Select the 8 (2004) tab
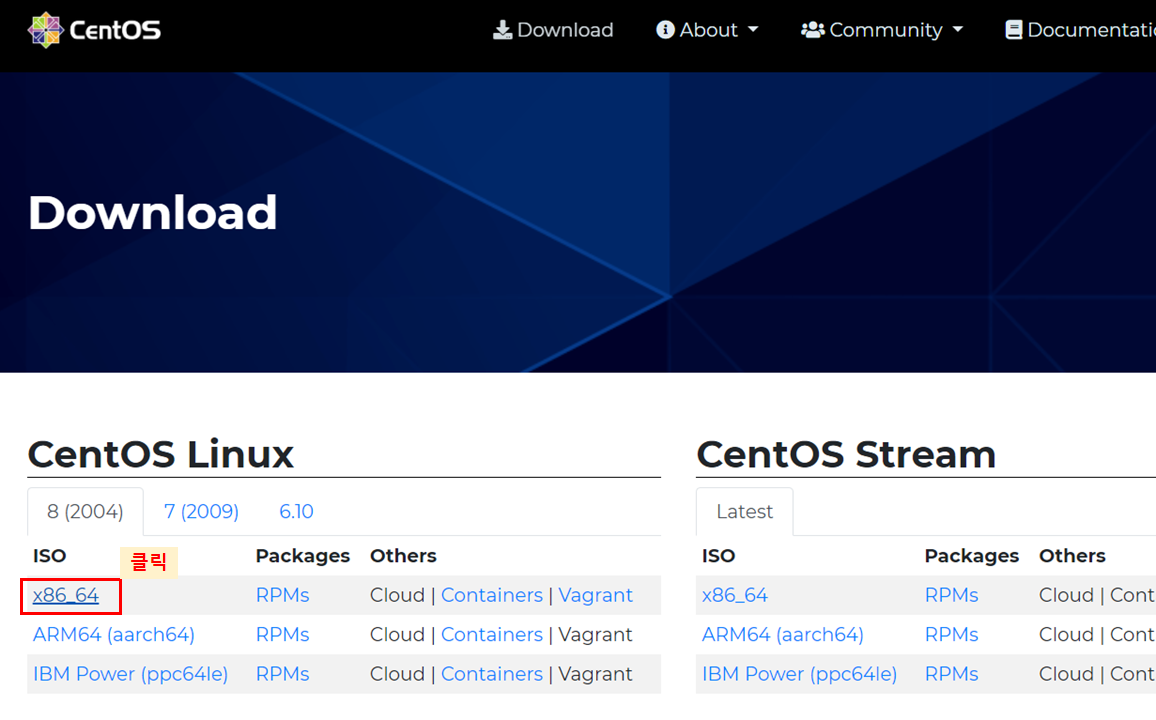The image size is (1156, 720). pyautogui.click(x=86, y=511)
